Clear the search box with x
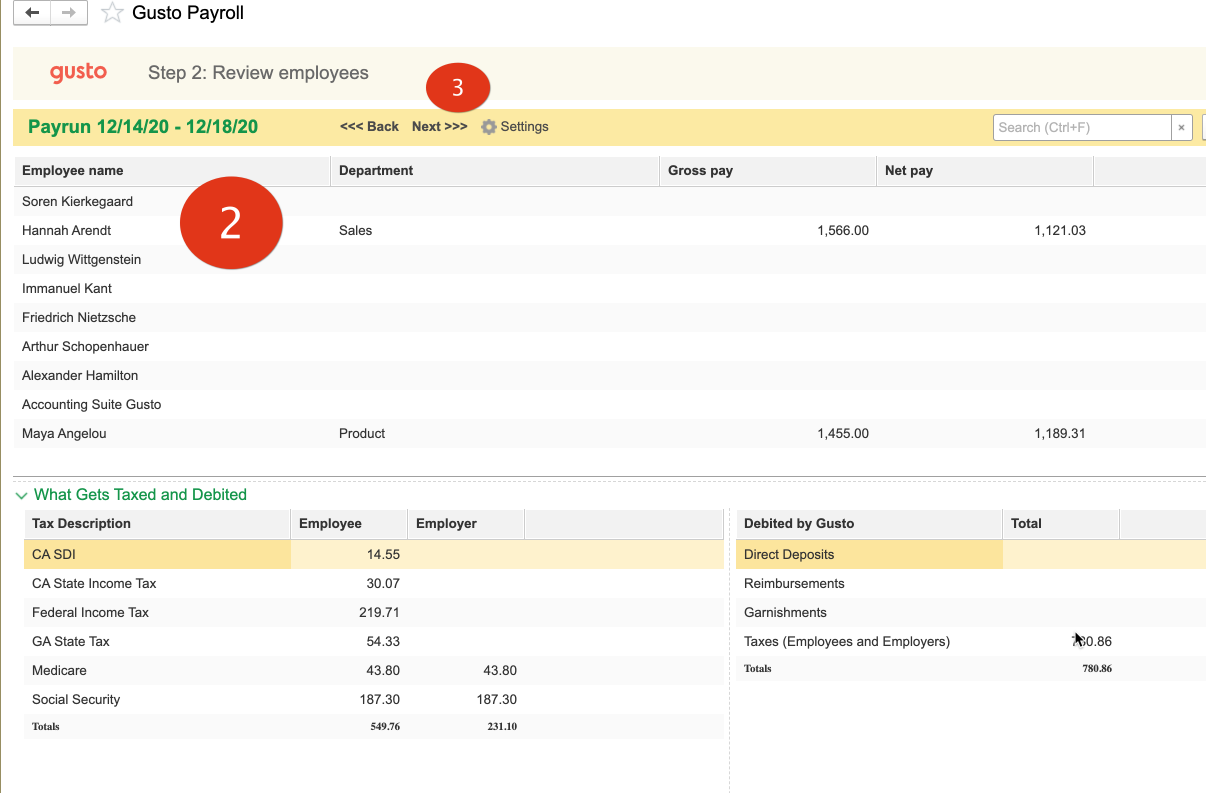This screenshot has height=793, width=1206. pos(1181,127)
